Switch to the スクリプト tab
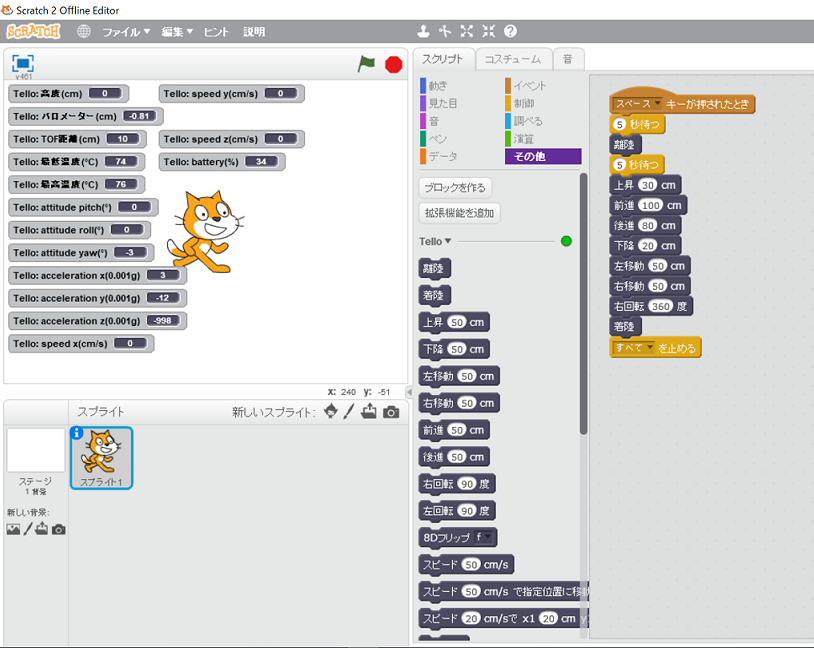This screenshot has width=814, height=648. point(443,59)
